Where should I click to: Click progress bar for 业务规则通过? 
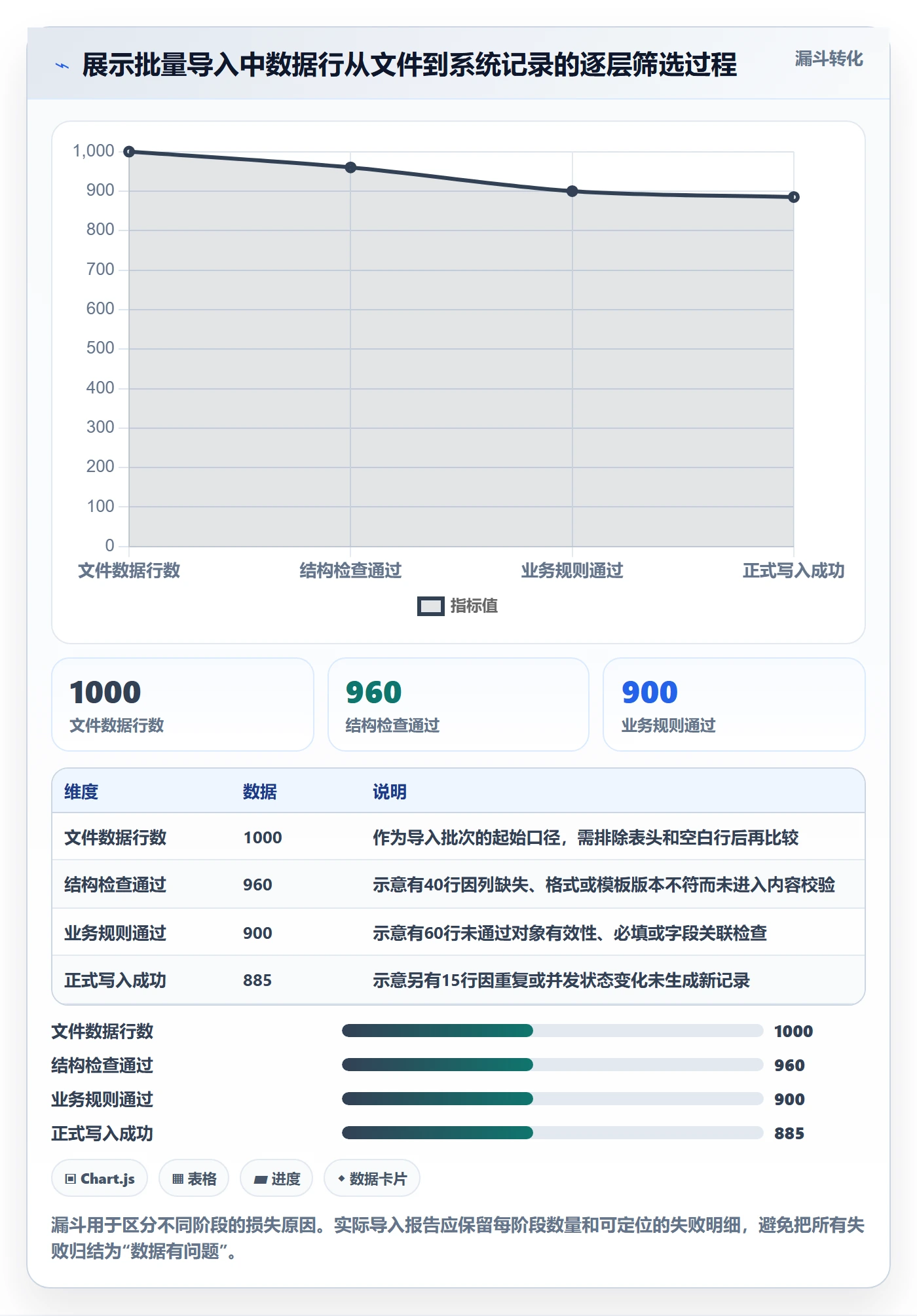[553, 1099]
